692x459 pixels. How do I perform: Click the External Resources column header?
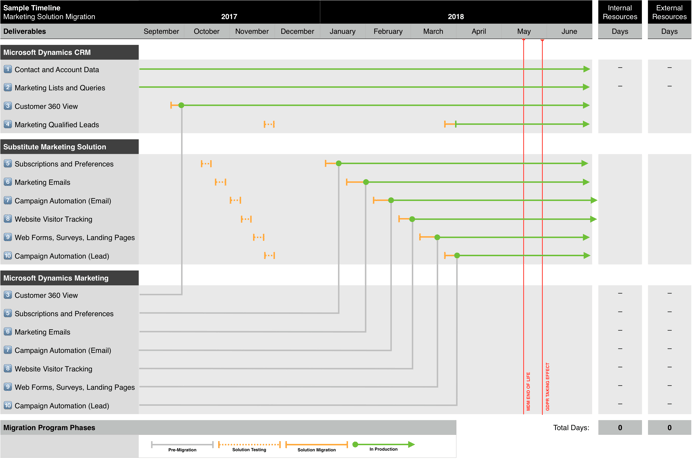pos(669,12)
